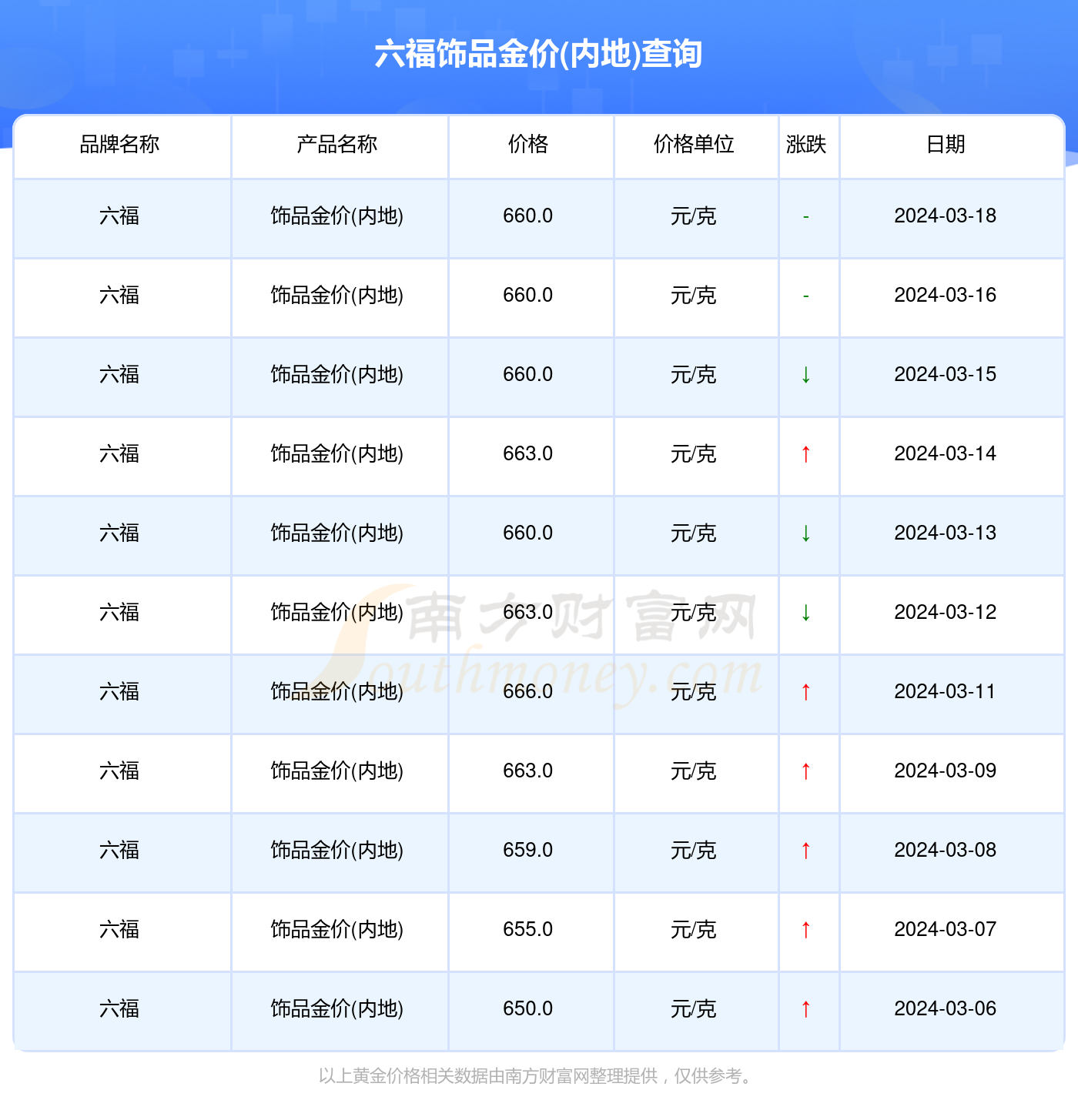Click price 660.0 in the 2024-03-13 row
The image size is (1078, 1120).
coord(528,533)
